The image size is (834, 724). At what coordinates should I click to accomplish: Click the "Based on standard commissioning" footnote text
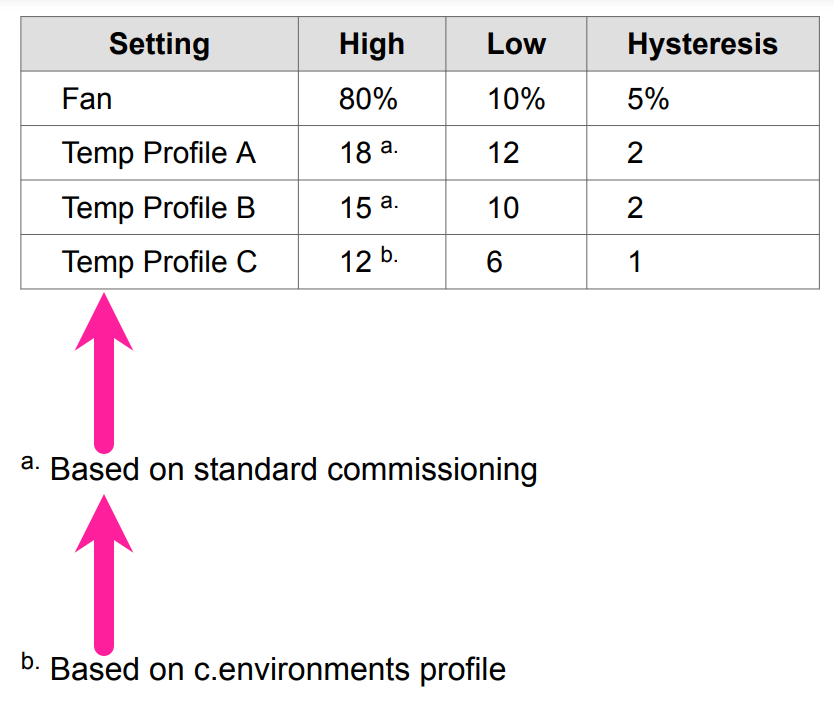293,469
